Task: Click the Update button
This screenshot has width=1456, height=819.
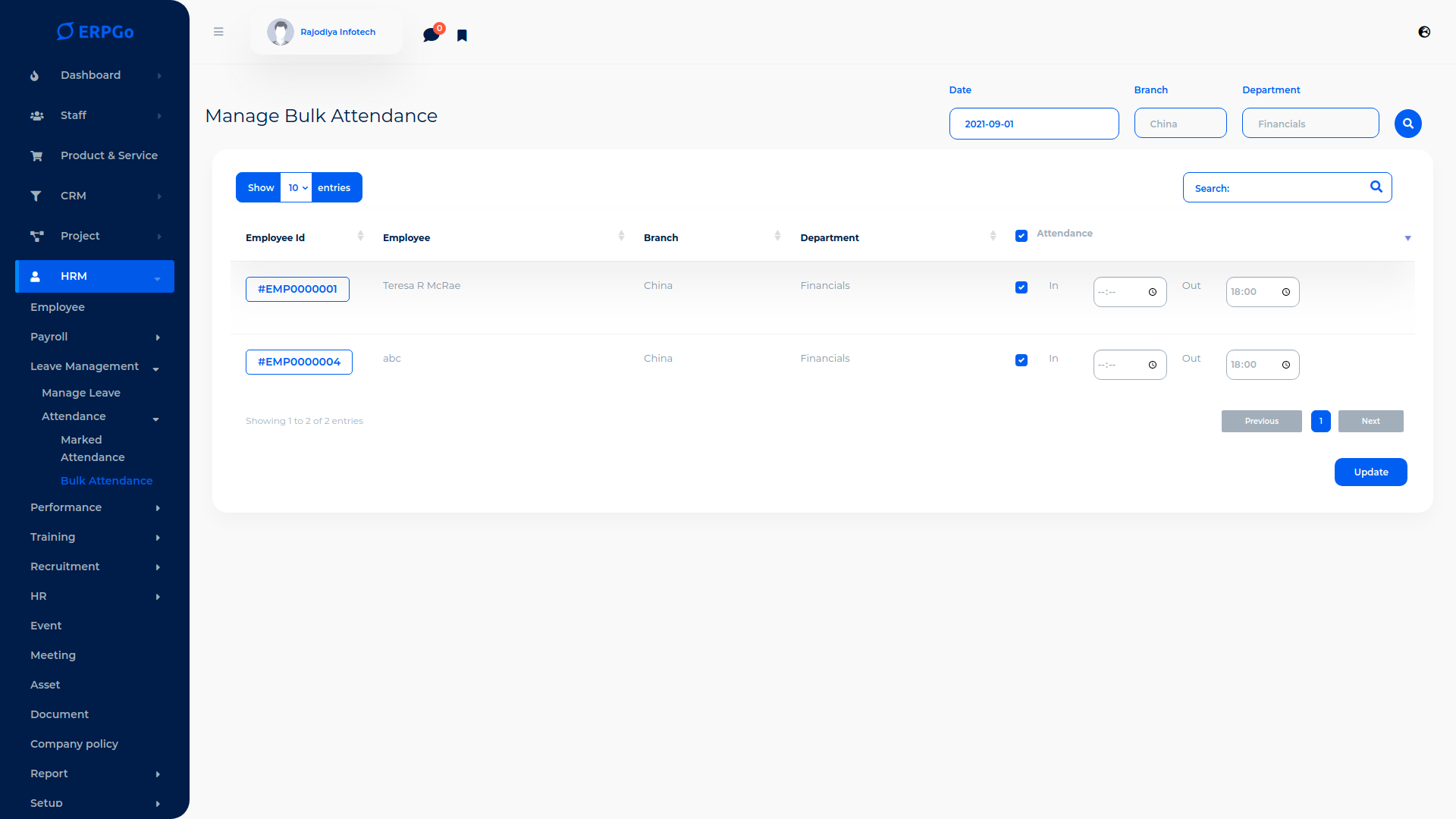Action: click(1370, 472)
